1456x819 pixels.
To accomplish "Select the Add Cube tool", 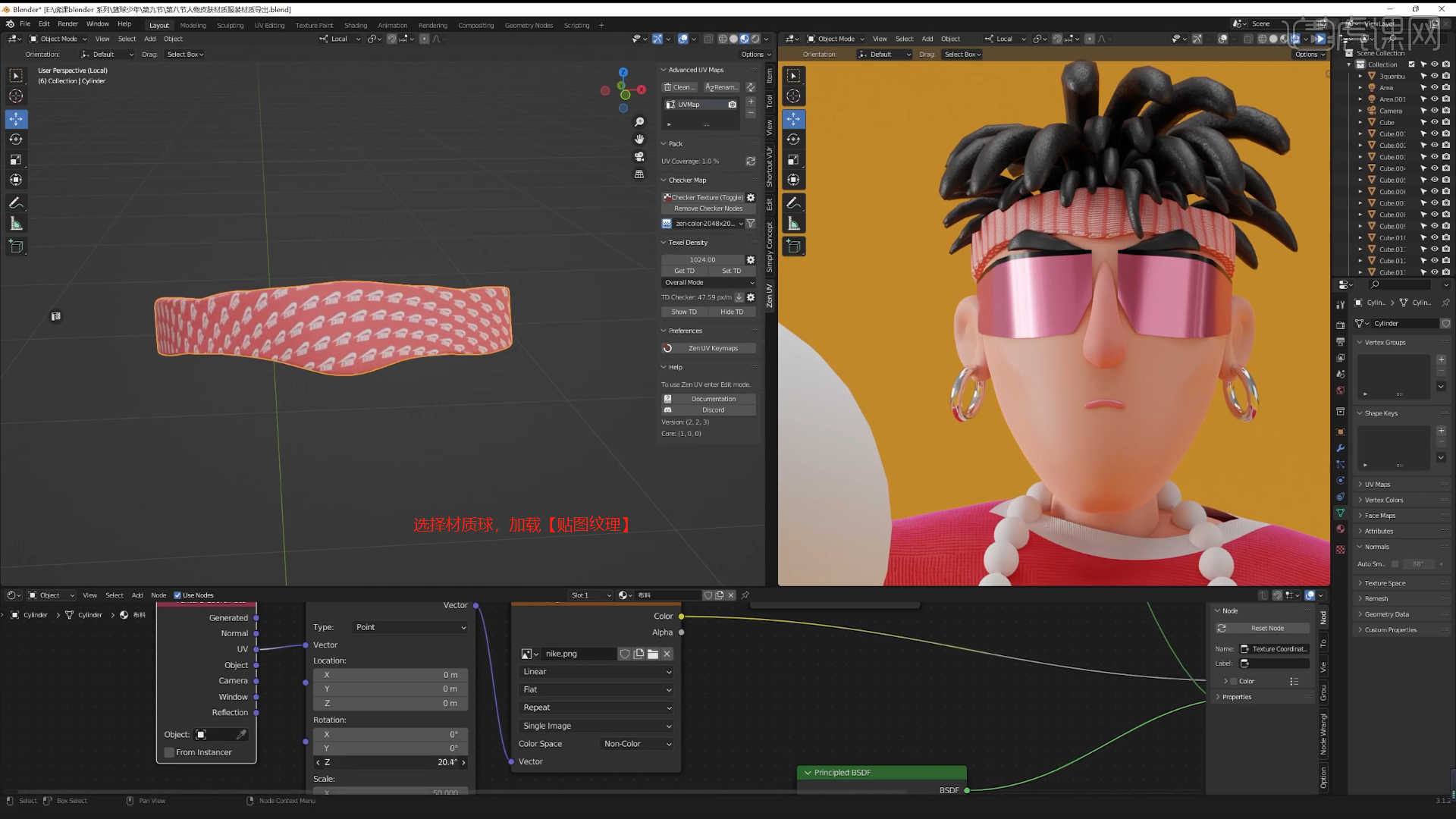I will click(x=16, y=246).
